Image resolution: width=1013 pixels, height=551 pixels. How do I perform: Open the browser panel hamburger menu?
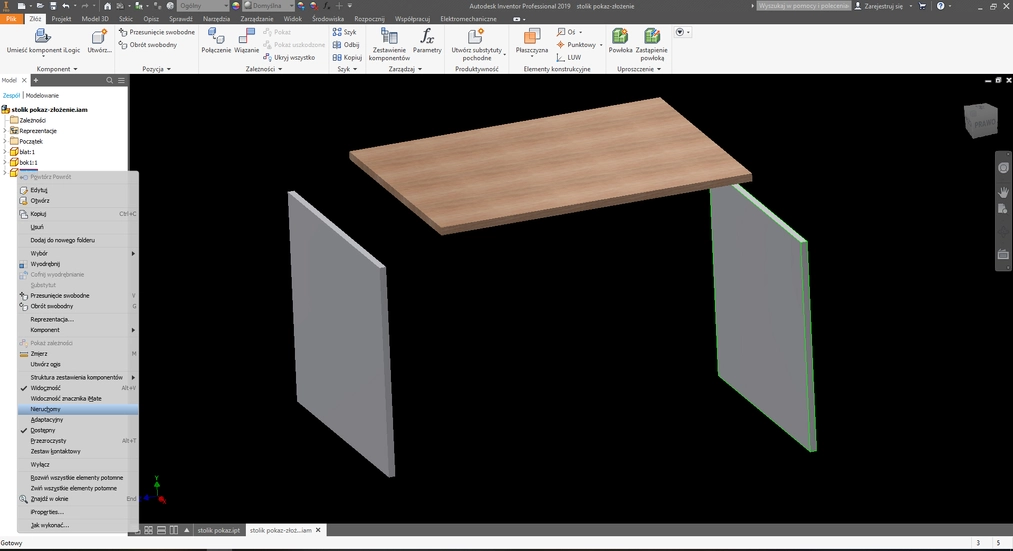tap(121, 80)
